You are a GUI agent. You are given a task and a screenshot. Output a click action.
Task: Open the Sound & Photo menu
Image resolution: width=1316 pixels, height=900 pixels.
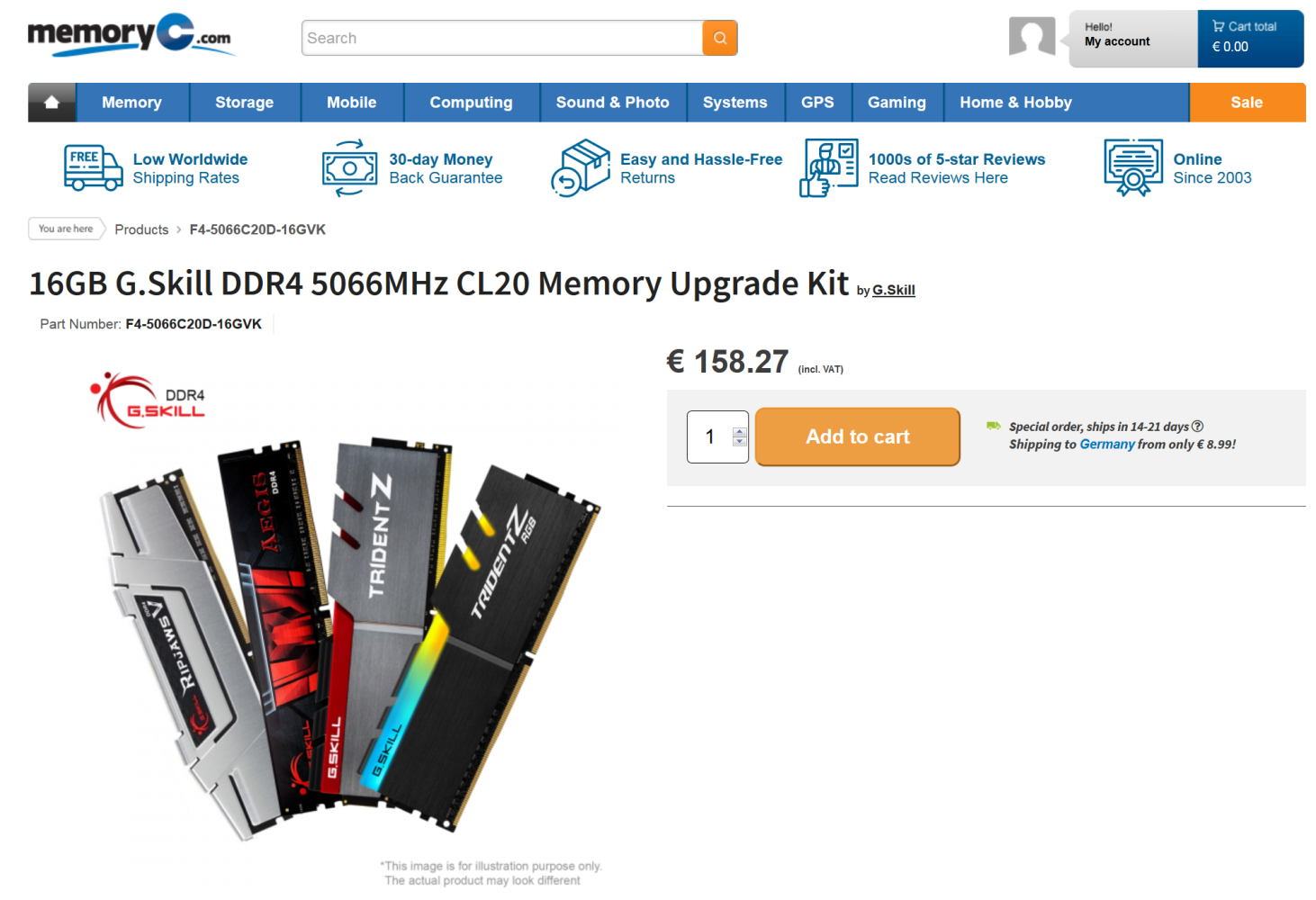[612, 103]
